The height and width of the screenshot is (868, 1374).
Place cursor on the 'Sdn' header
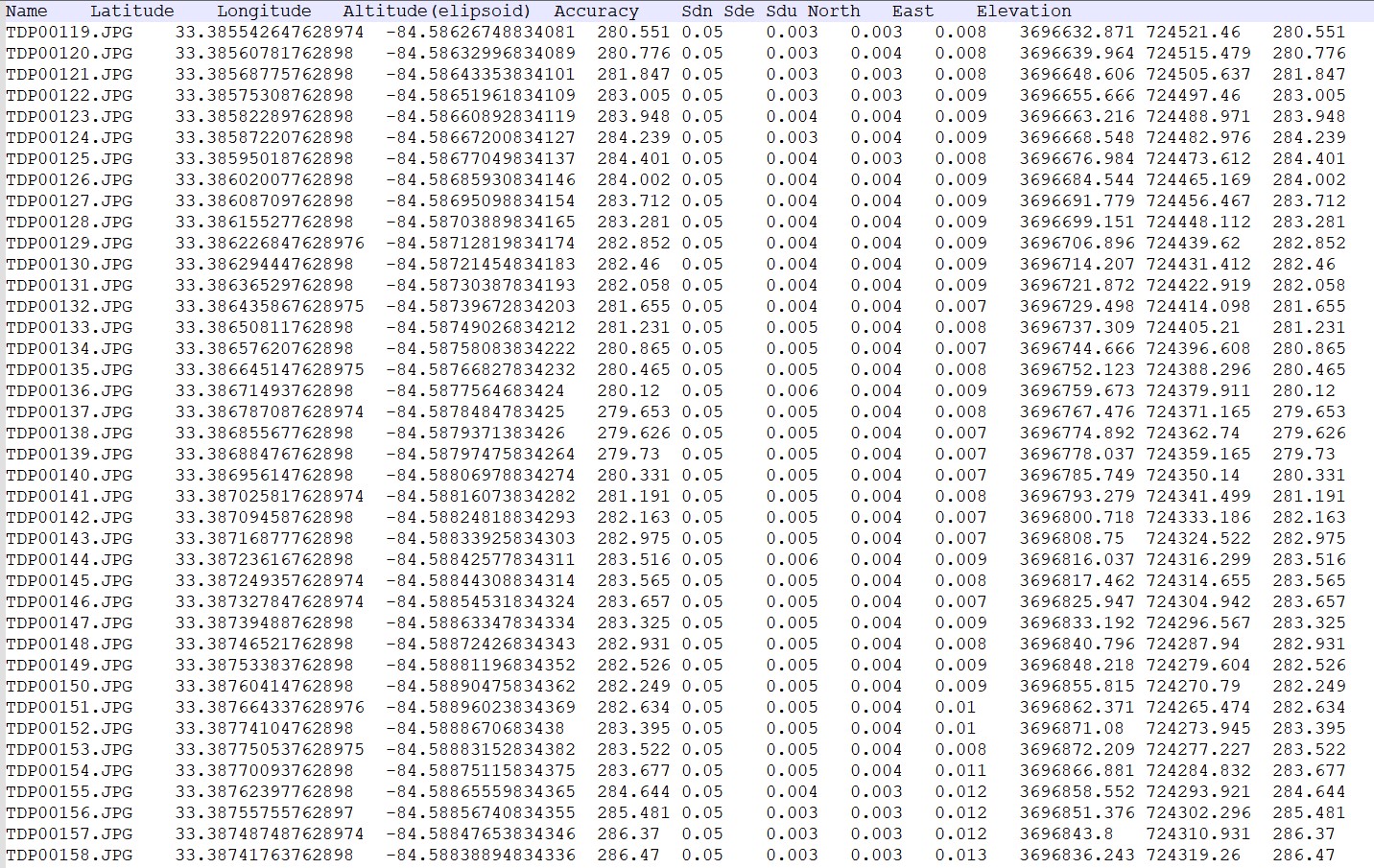click(697, 12)
